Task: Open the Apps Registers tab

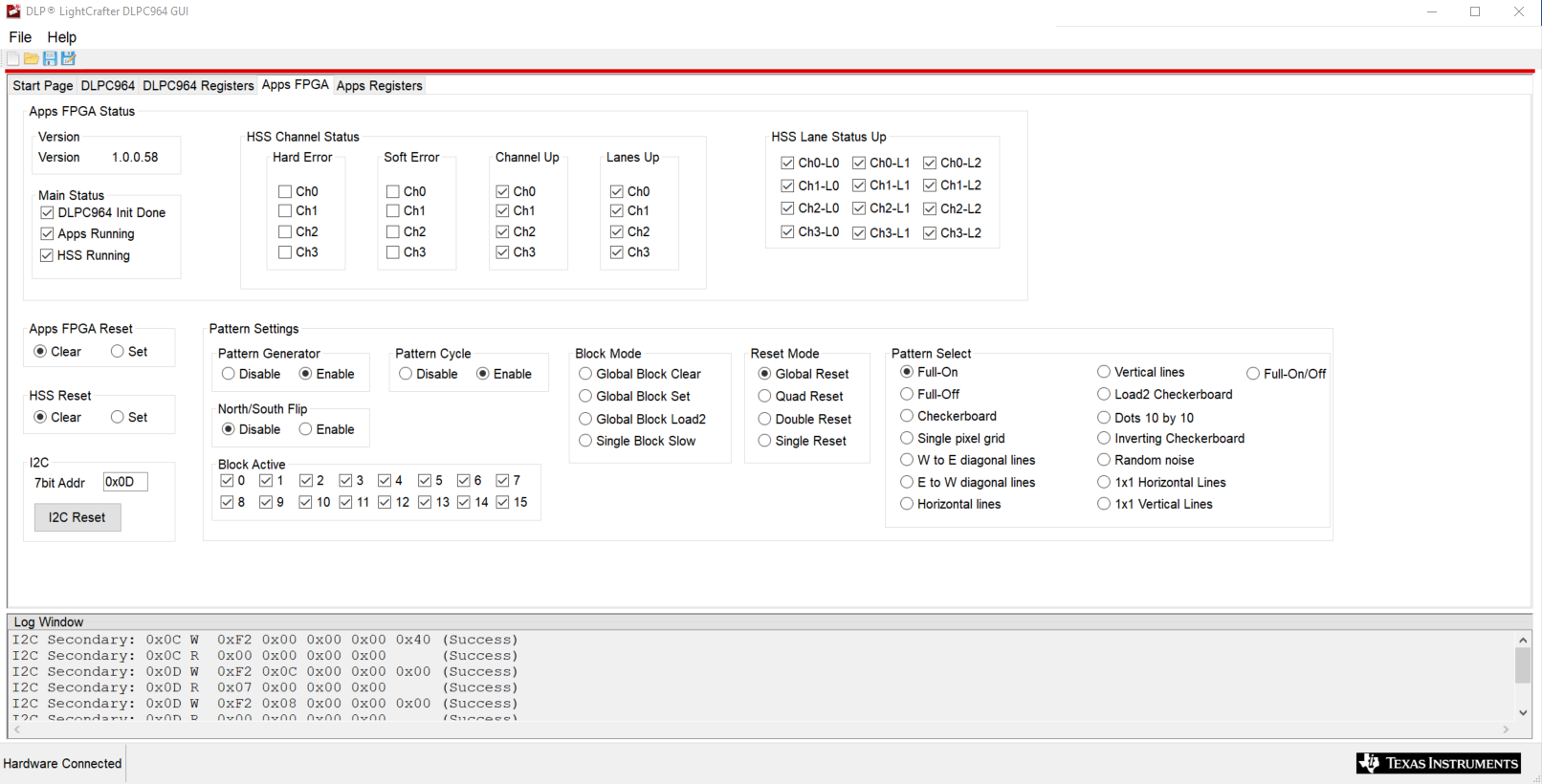Action: click(380, 86)
